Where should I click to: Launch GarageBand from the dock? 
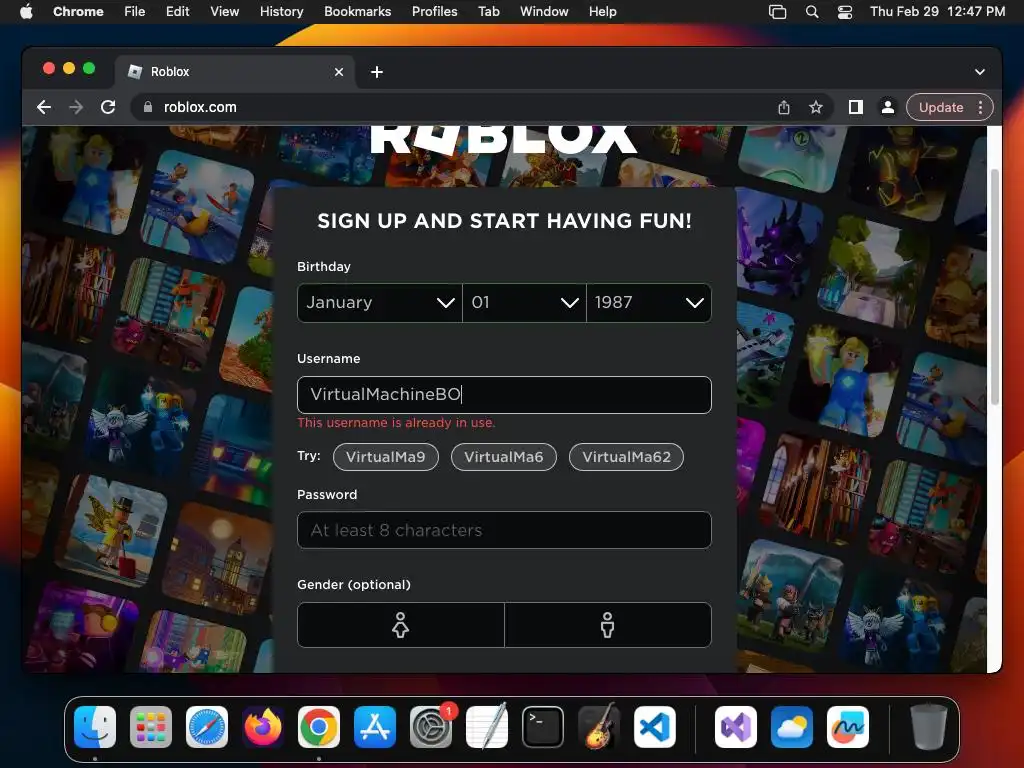click(599, 727)
